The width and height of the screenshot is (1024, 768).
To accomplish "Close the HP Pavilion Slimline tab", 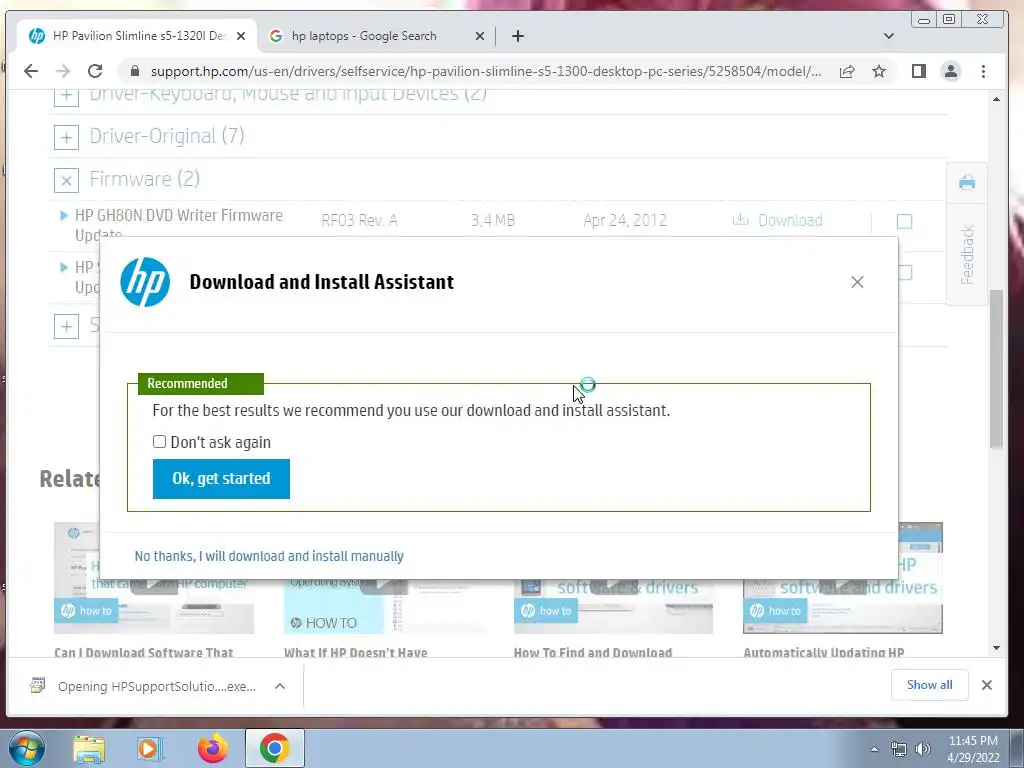I will coord(240,36).
